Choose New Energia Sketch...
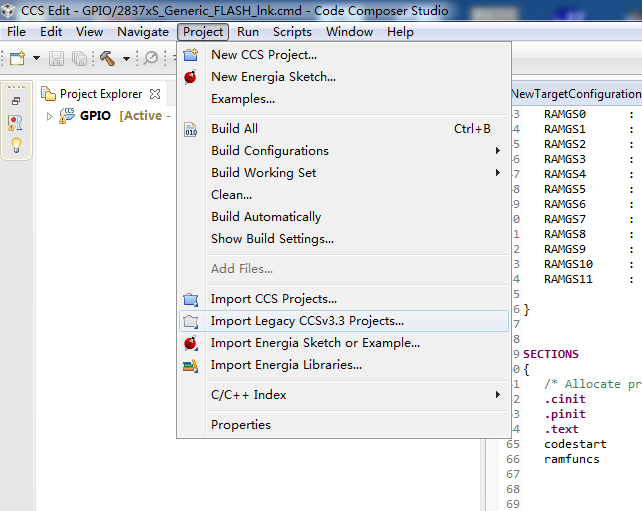The height and width of the screenshot is (511, 642). click(344, 77)
